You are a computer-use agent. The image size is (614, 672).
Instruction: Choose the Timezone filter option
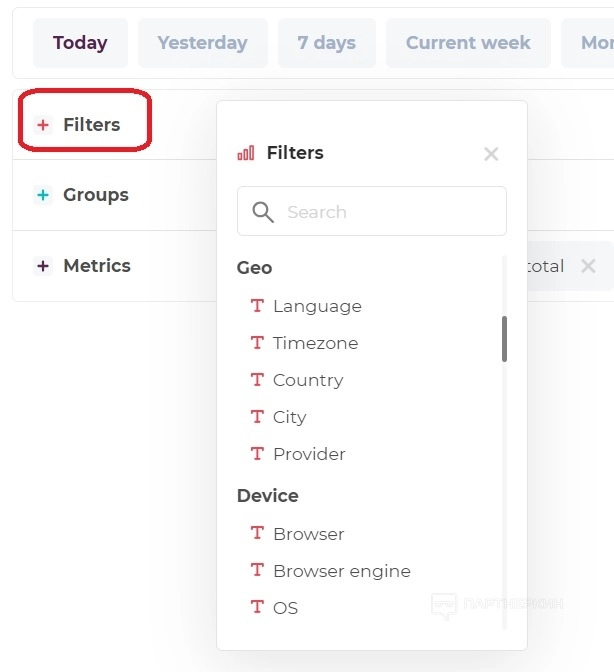click(315, 343)
